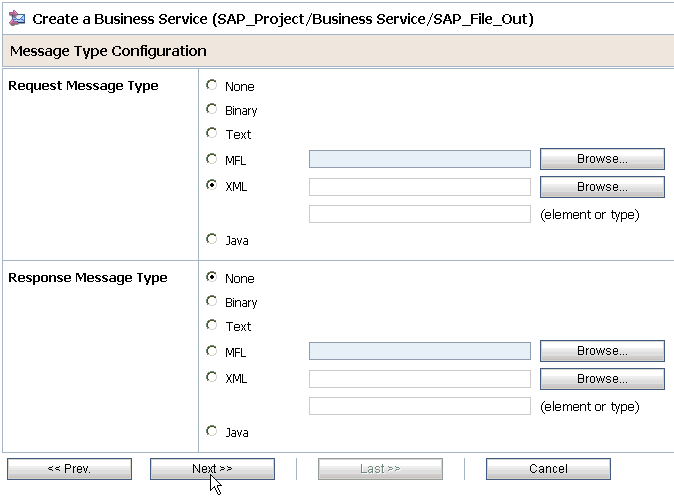The image size is (674, 496).
Task: Select None for Response Message Type
Action: [211, 277]
